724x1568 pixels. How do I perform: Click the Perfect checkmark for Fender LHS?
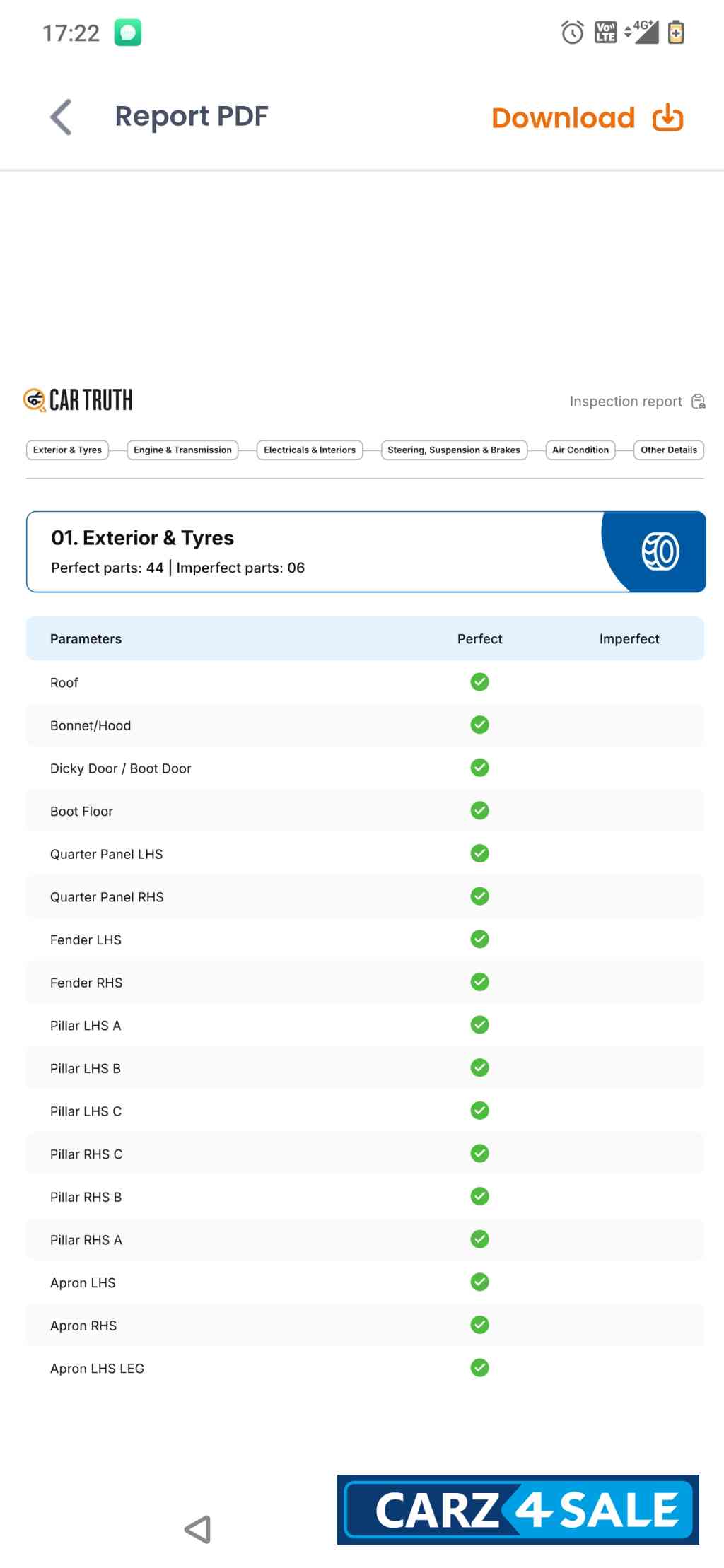point(479,940)
